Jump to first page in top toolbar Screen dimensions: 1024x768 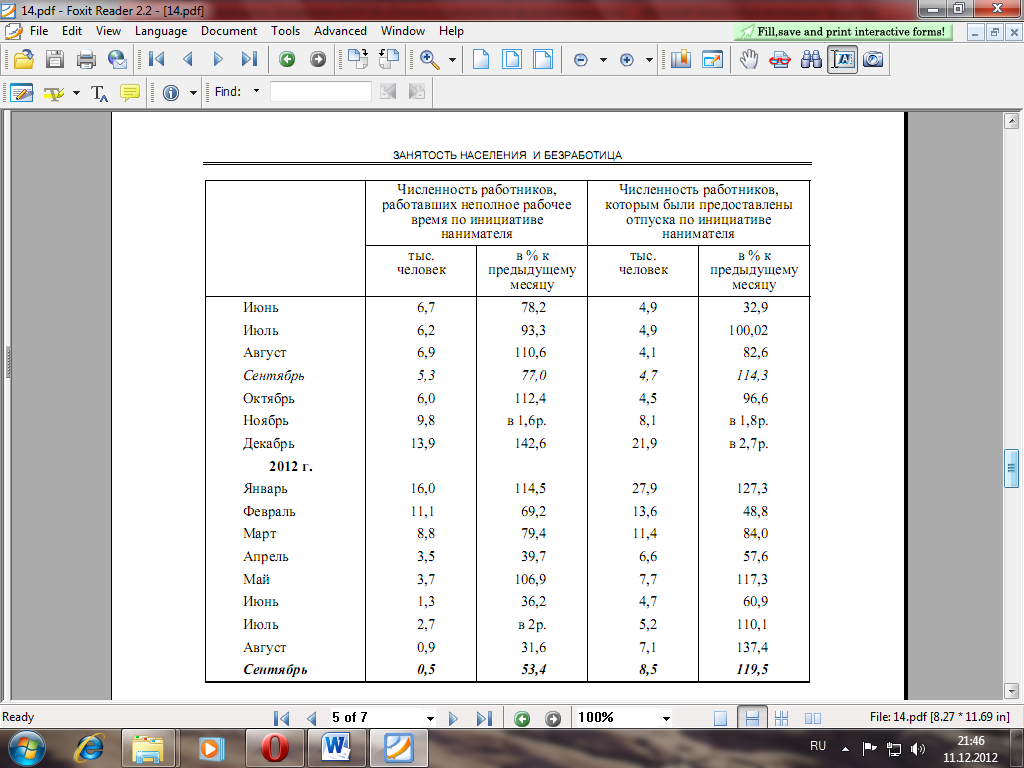point(157,59)
